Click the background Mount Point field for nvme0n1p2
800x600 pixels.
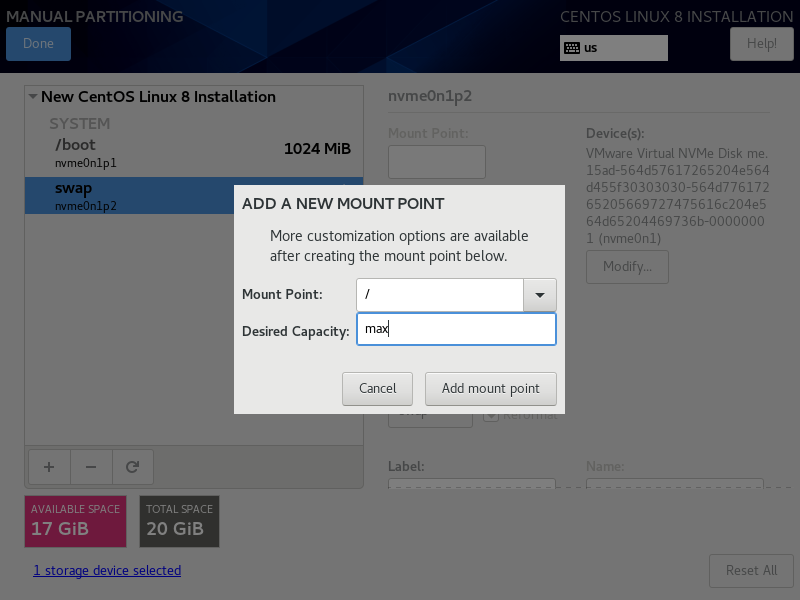[437, 162]
